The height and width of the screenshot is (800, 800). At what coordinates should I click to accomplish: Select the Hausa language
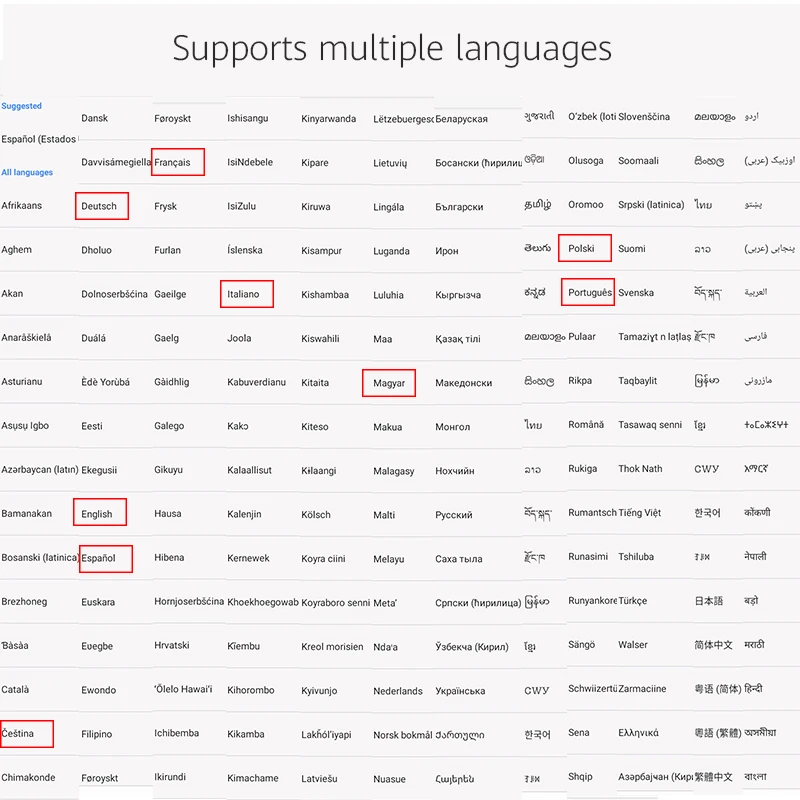(x=167, y=513)
